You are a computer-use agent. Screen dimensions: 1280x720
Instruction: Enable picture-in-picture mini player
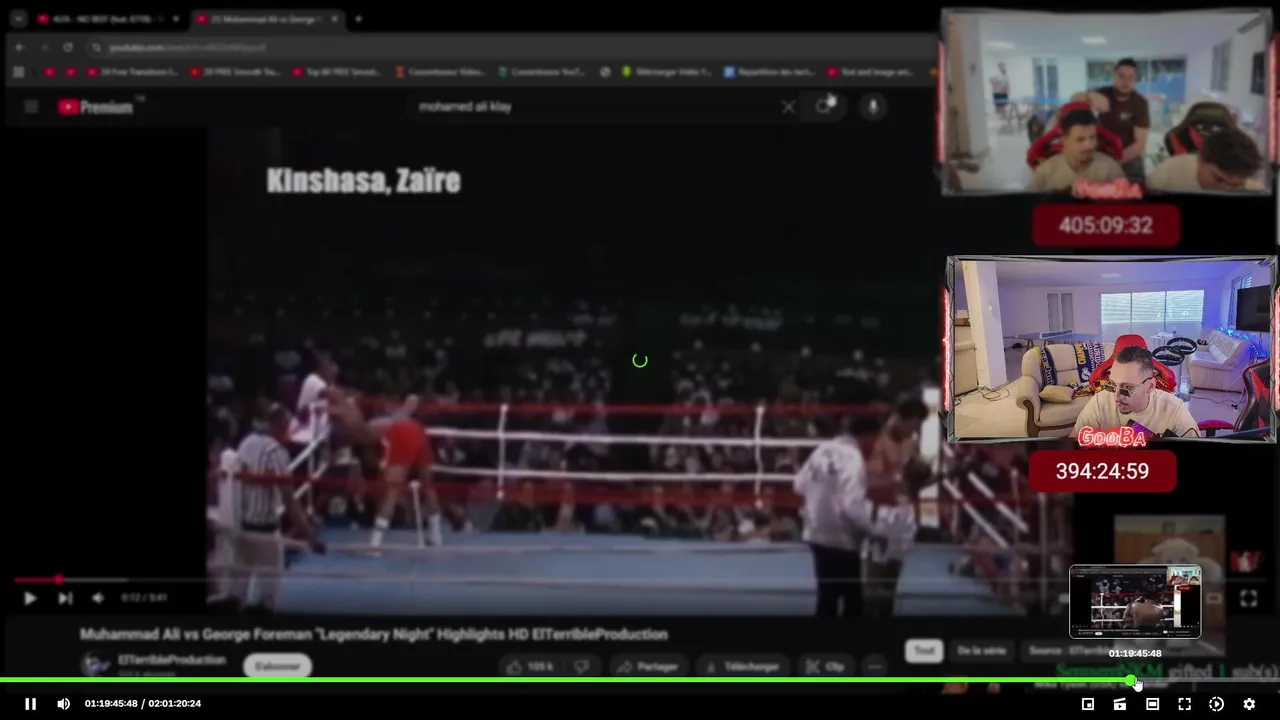pyautogui.click(x=1088, y=704)
